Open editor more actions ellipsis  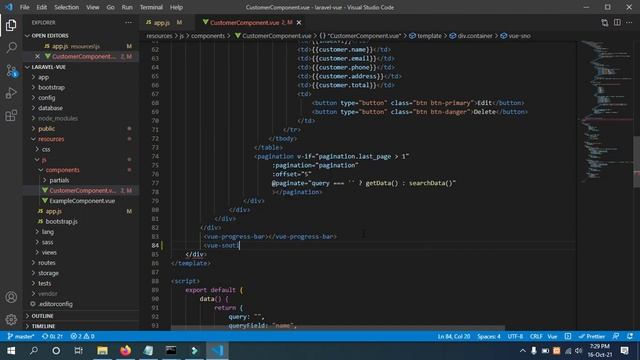pos(629,22)
